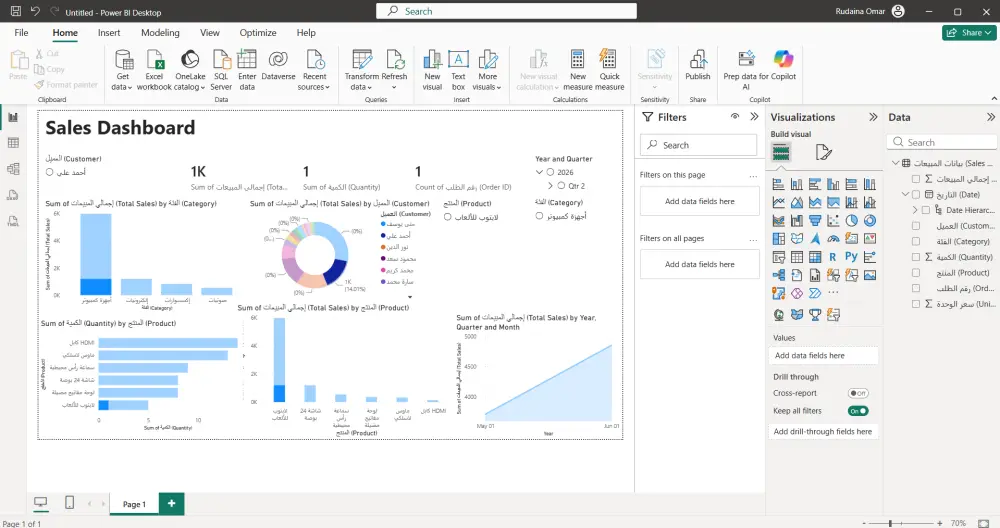Create a Quick measure
The height and width of the screenshot is (528, 1000).
pyautogui.click(x=609, y=70)
